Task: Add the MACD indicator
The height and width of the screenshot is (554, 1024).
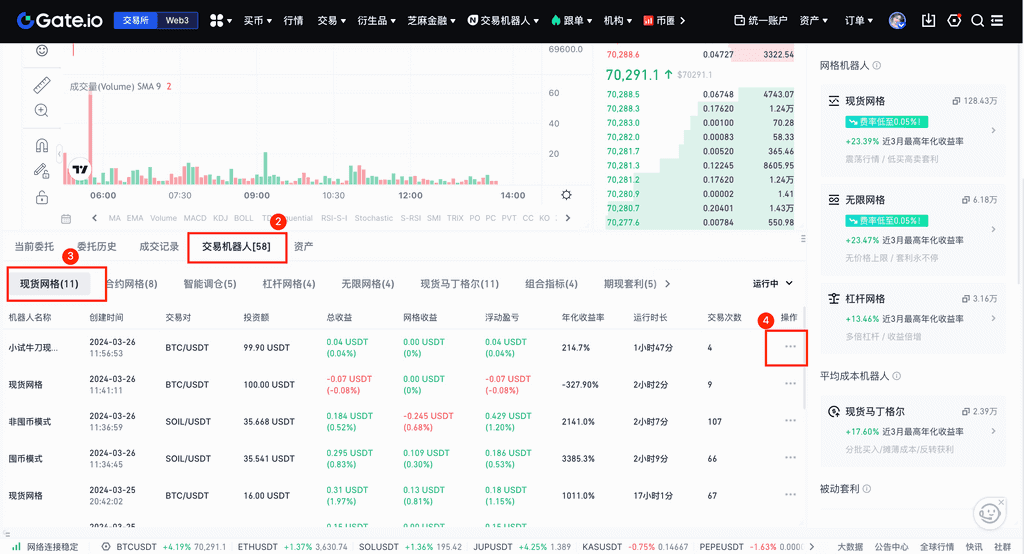Action: pos(194,218)
